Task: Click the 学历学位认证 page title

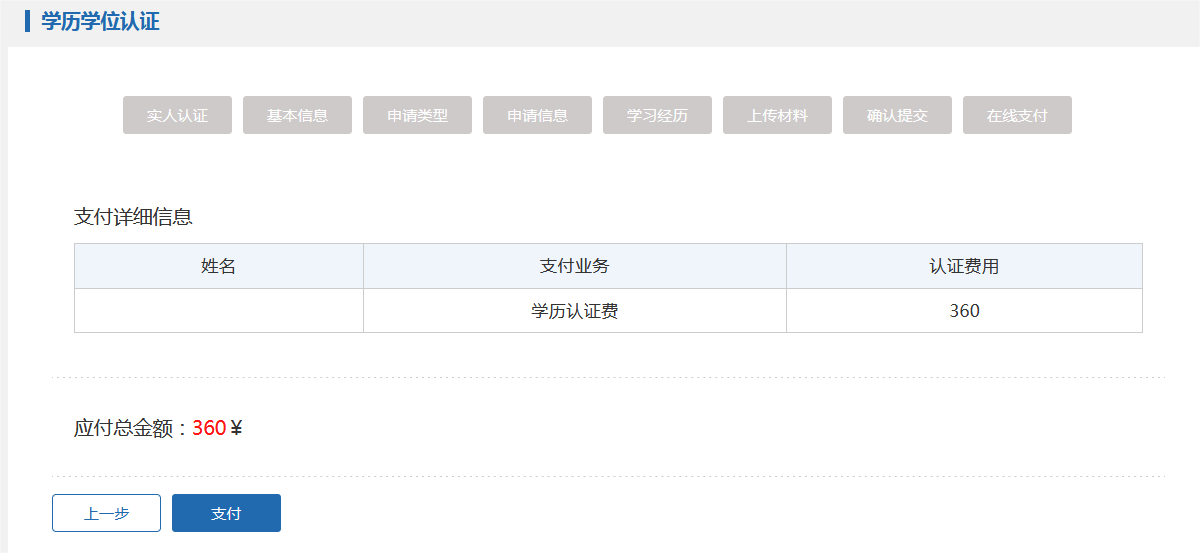Action: pos(100,21)
